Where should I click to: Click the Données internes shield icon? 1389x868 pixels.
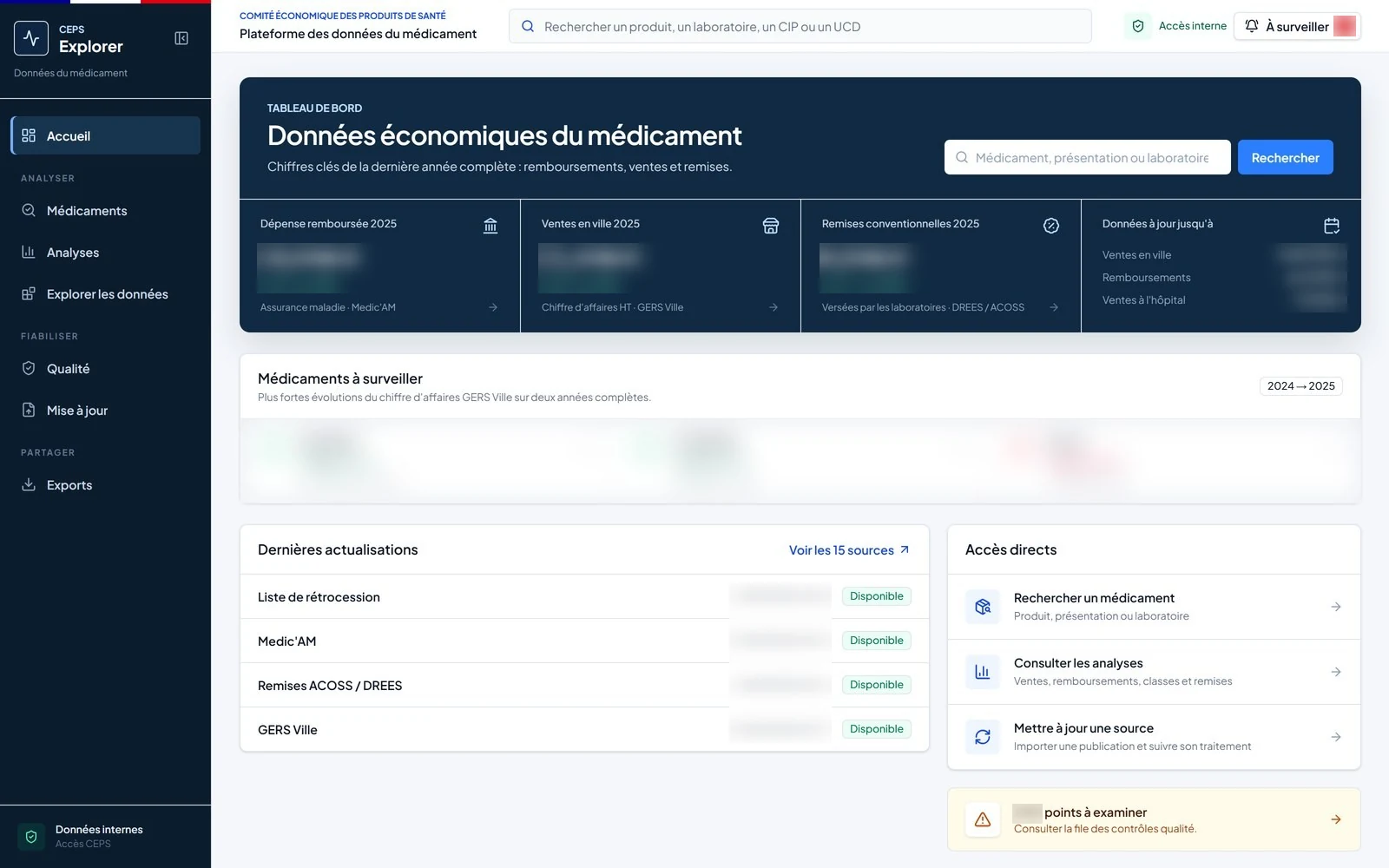coord(31,837)
